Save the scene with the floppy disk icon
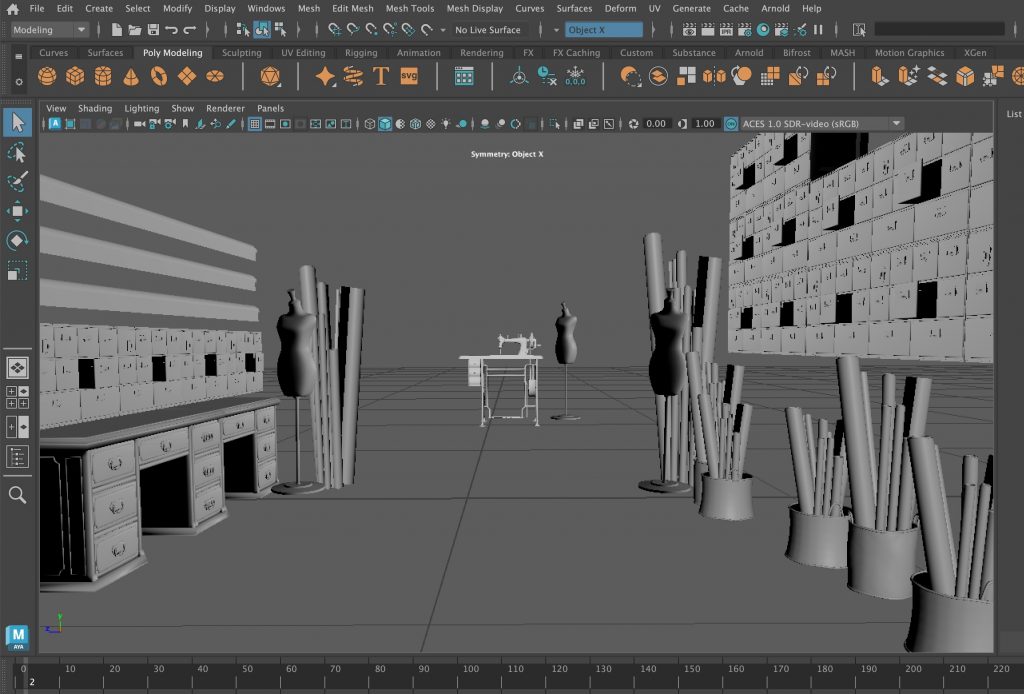Screen dimensions: 1024x694 point(153,30)
